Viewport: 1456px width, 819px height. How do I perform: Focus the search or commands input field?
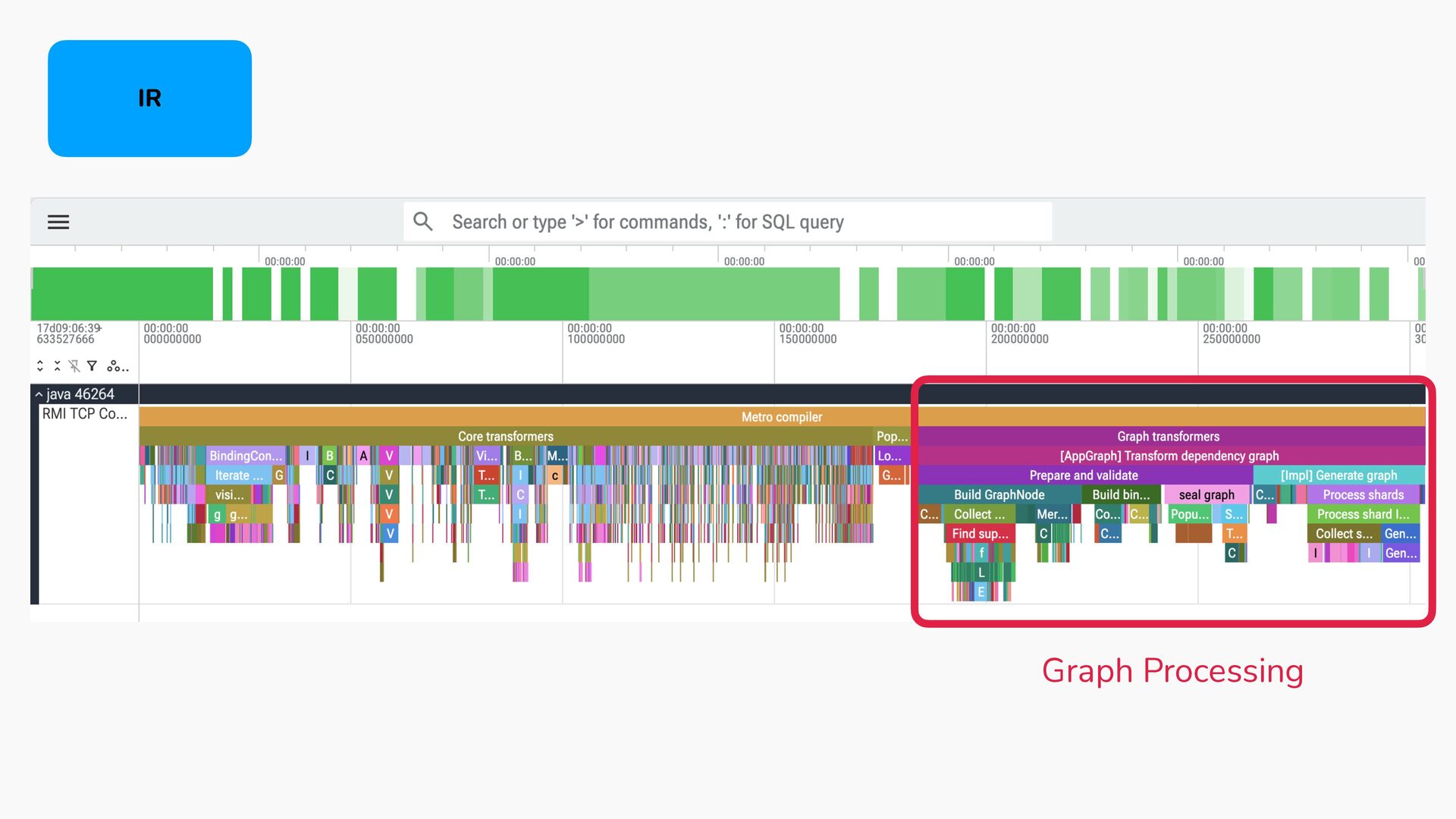(728, 221)
